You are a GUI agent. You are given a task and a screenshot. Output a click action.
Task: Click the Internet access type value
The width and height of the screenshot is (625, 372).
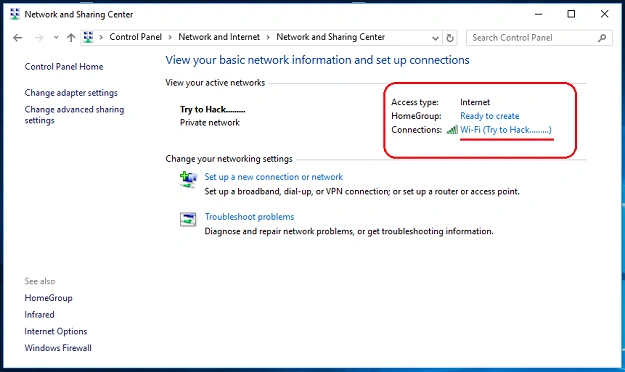point(475,102)
